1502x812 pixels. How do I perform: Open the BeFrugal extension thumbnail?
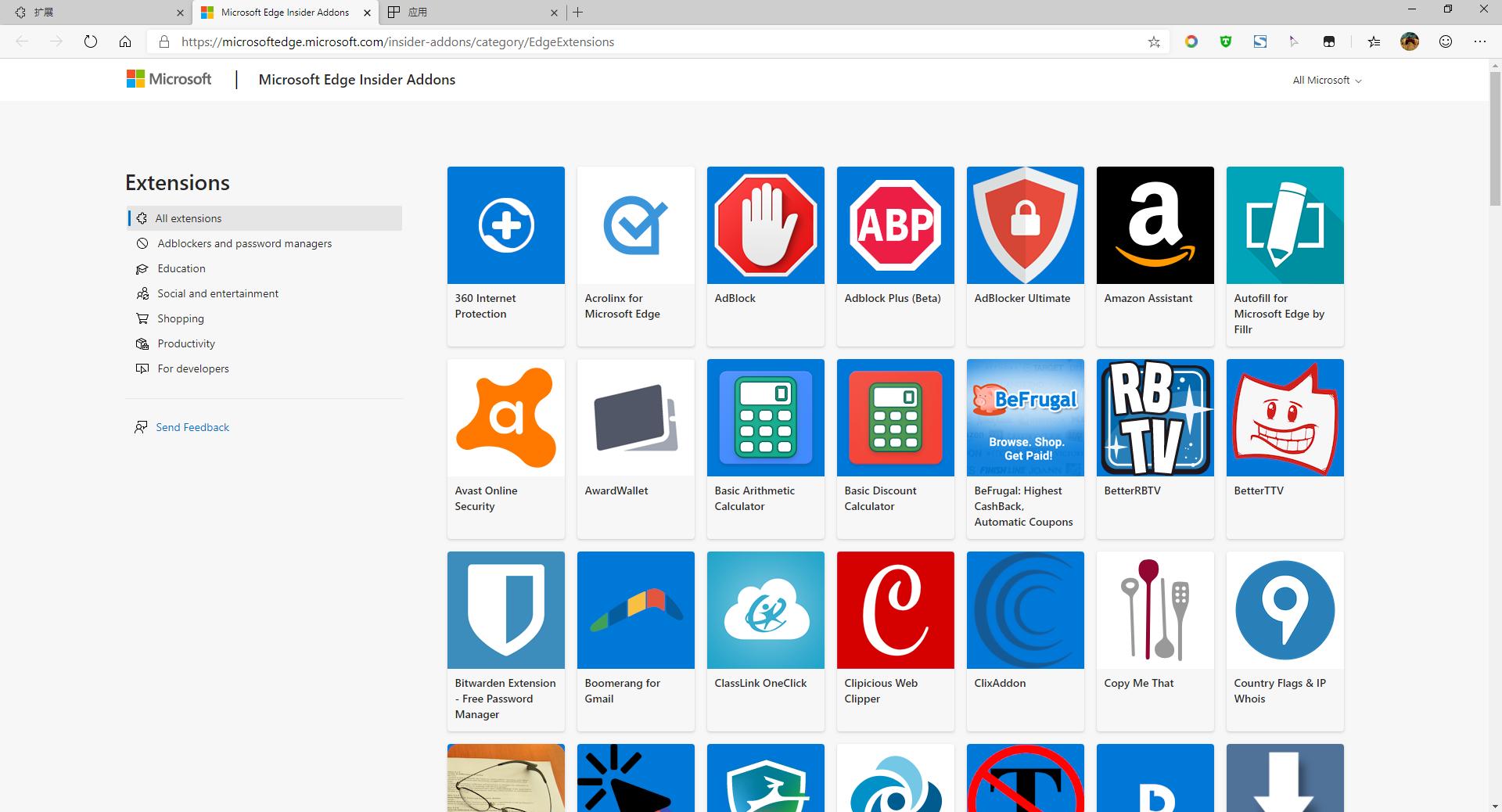coord(1026,418)
